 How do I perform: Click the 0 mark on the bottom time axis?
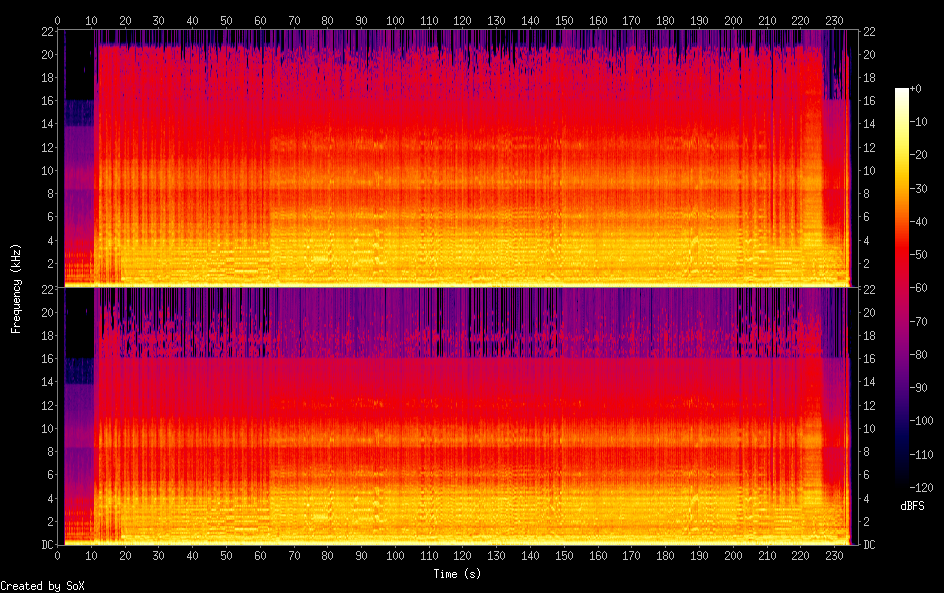tap(58, 555)
